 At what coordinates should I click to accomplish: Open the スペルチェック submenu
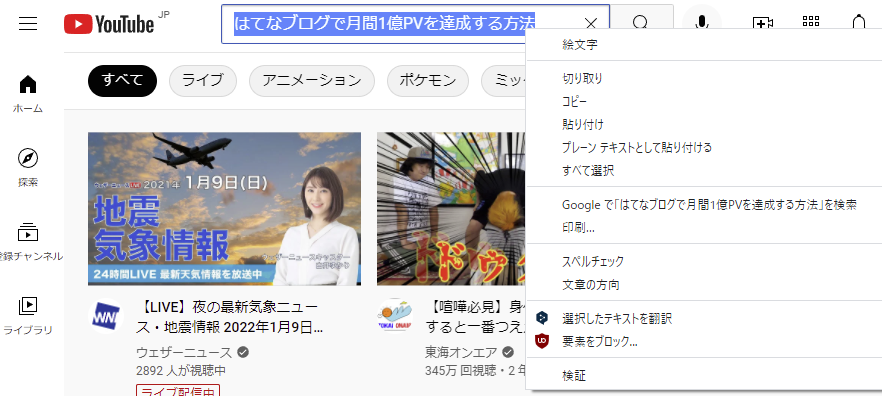[704, 262]
